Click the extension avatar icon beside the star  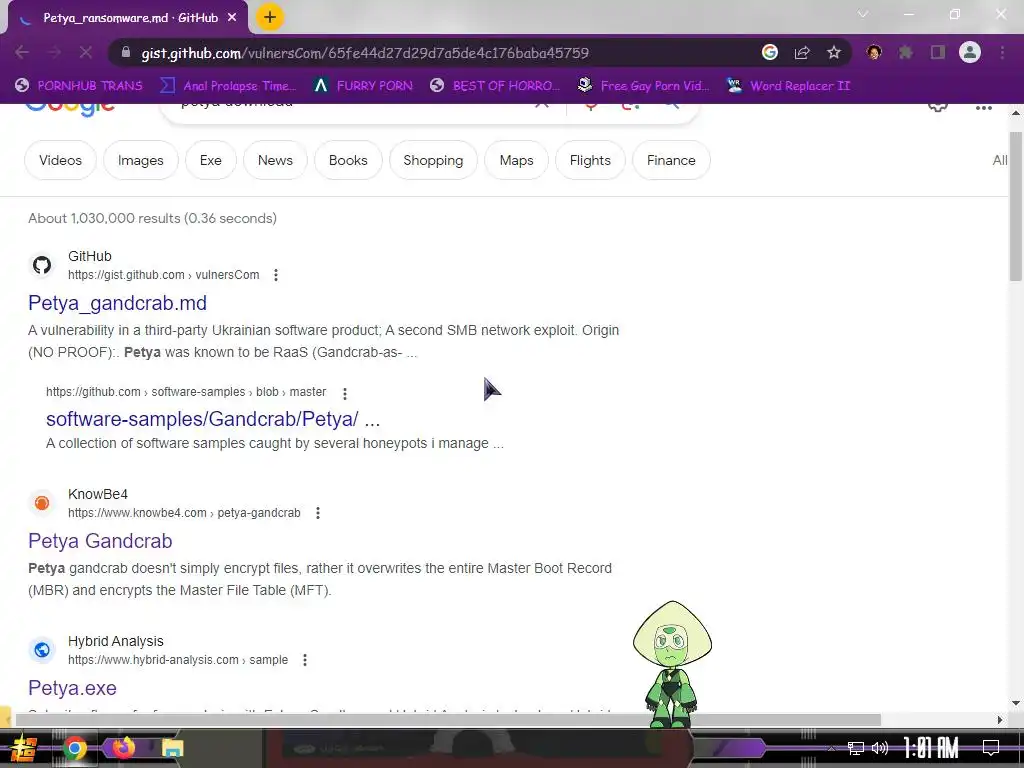874,52
